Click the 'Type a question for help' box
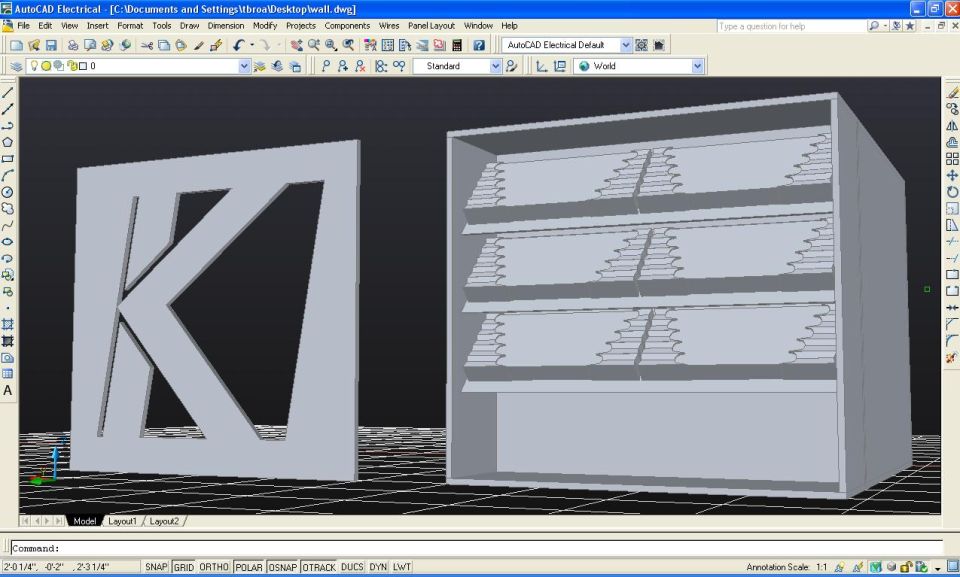The width and height of the screenshot is (960, 577). pyautogui.click(x=792, y=26)
